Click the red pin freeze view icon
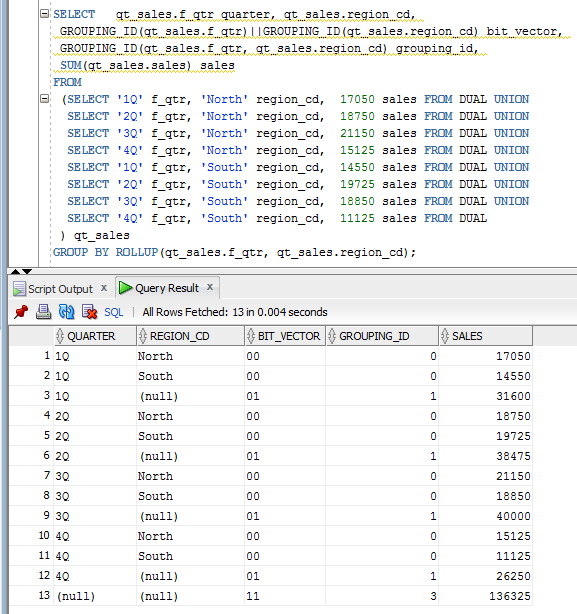Image resolution: width=577 pixels, height=614 pixels. (21, 312)
